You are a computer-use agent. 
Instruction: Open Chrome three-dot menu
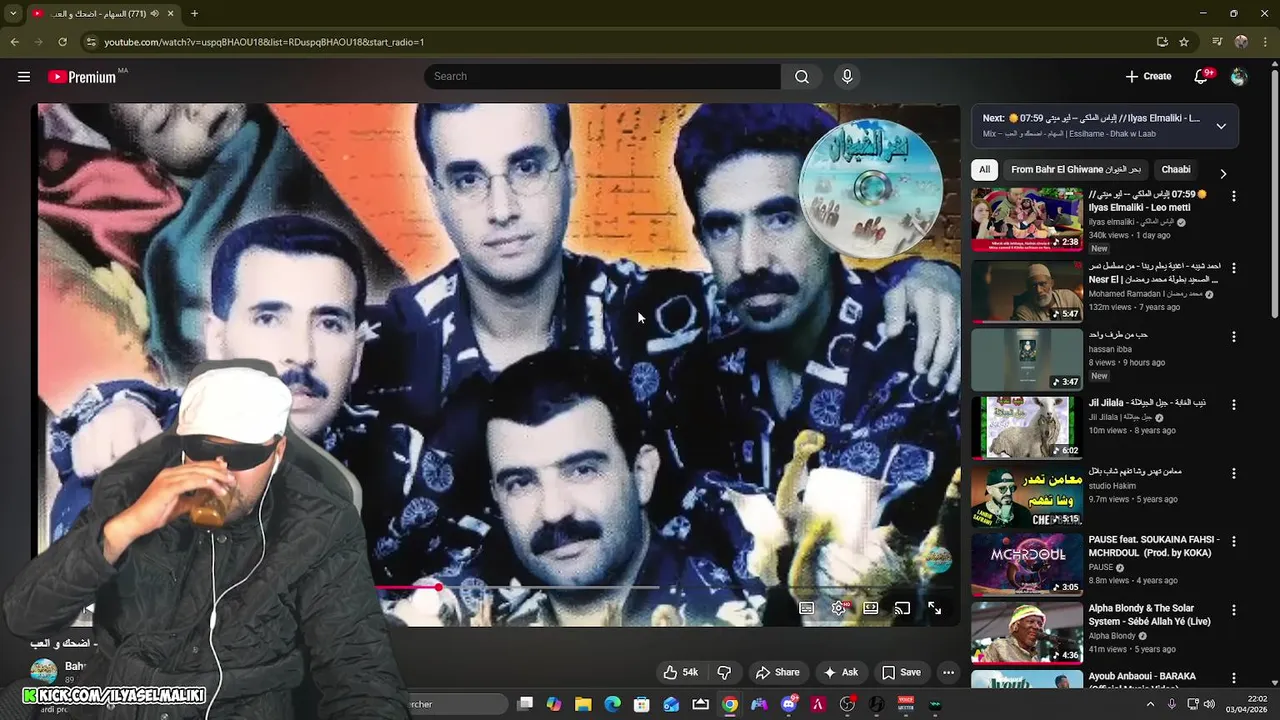pos(1265,42)
